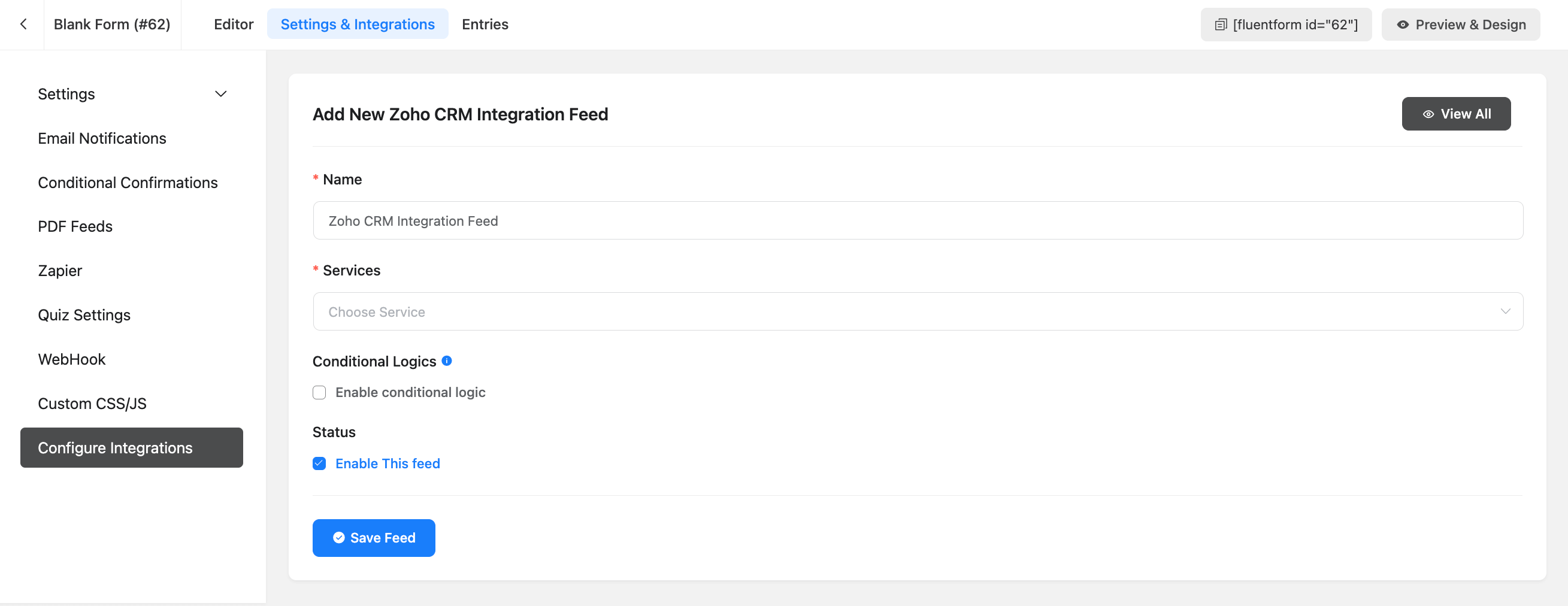Screen dimensions: 1568x606
Task: Click the Services dropdown arrow
Action: tap(1505, 311)
